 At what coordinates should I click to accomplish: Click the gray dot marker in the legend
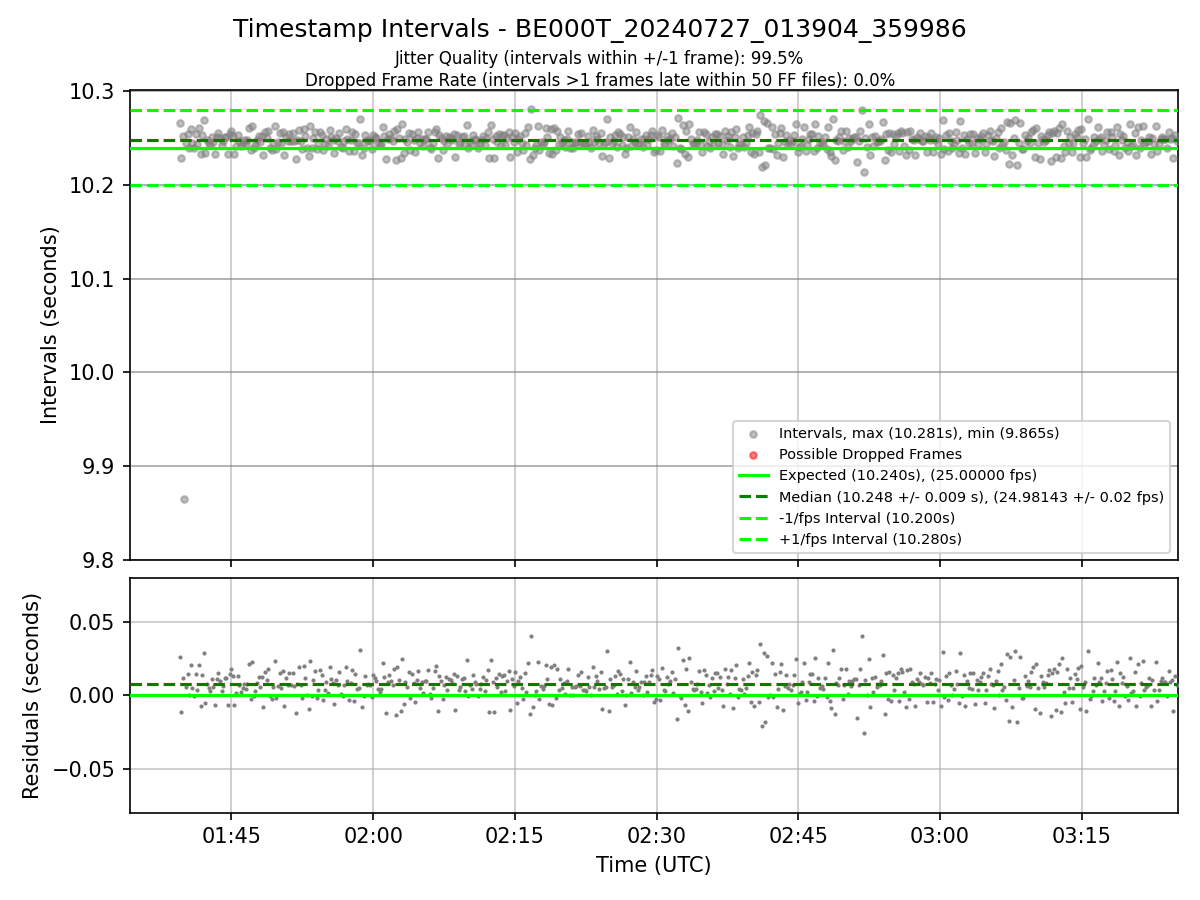(753, 434)
